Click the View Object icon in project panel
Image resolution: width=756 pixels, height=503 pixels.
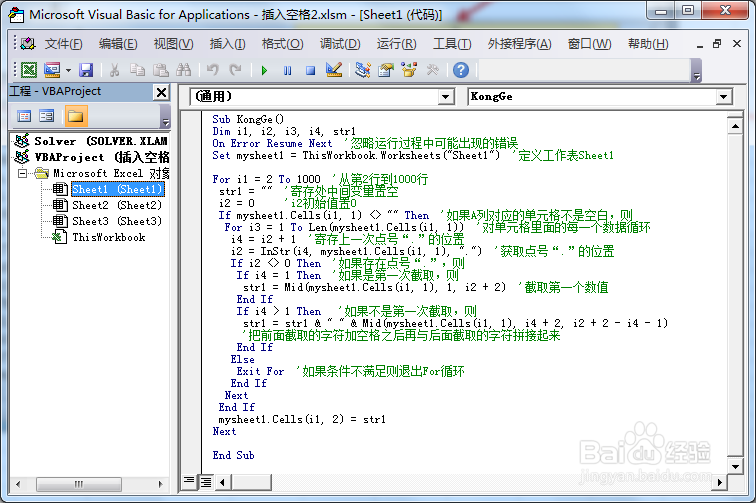coord(47,116)
